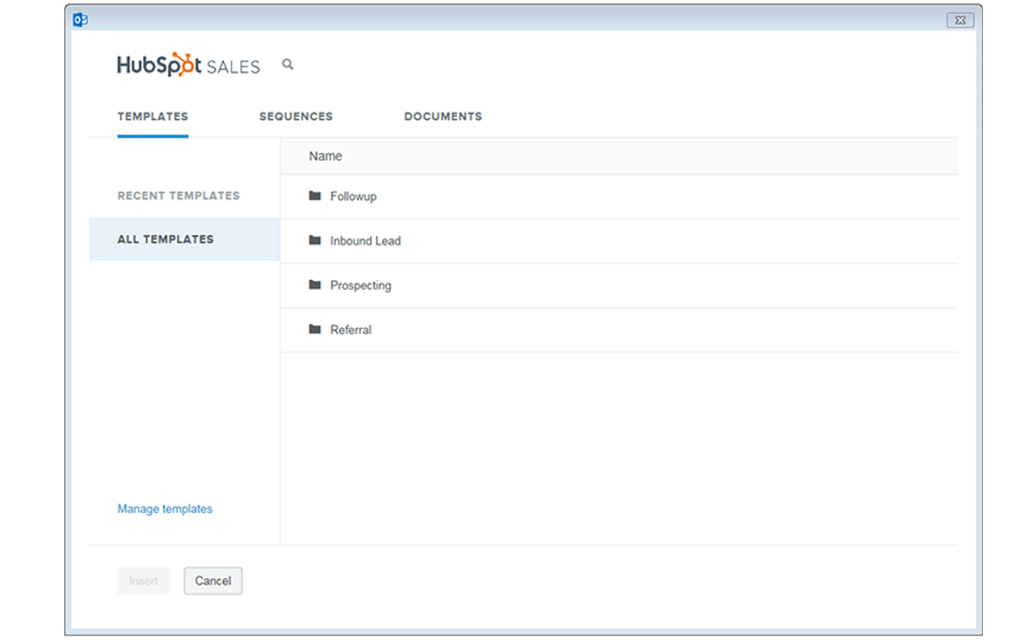Click the magnifying glass search icon
Image resolution: width=1024 pixels, height=640 pixels.
click(288, 65)
